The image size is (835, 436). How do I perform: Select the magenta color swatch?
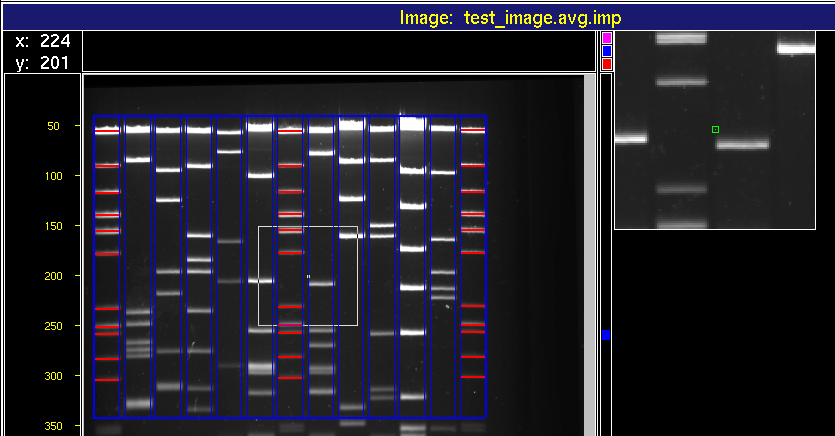click(607, 38)
